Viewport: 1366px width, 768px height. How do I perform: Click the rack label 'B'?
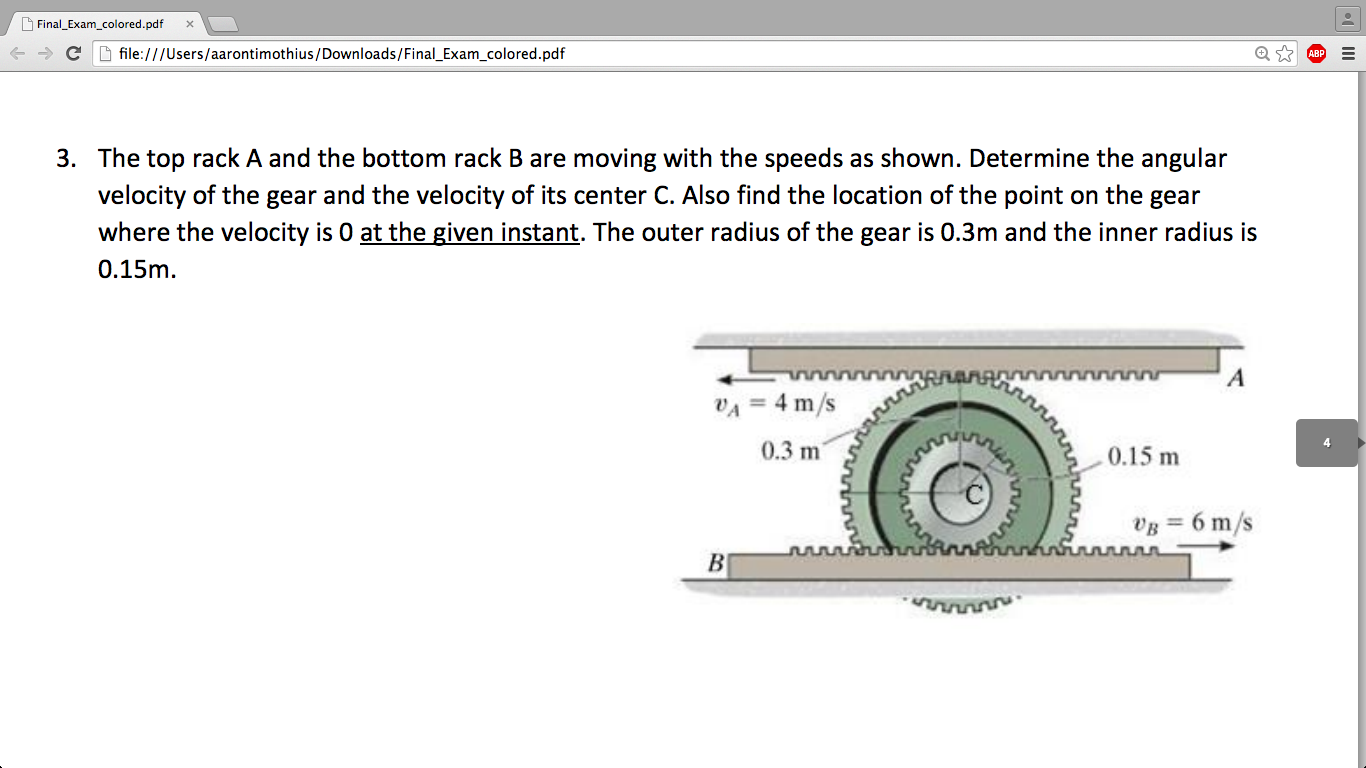716,563
